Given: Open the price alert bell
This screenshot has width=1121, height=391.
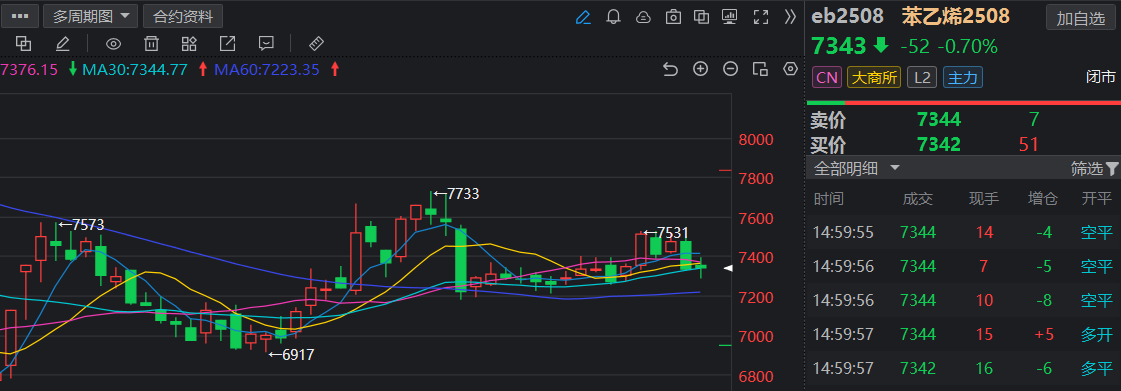Looking at the screenshot, I should click(x=613, y=16).
